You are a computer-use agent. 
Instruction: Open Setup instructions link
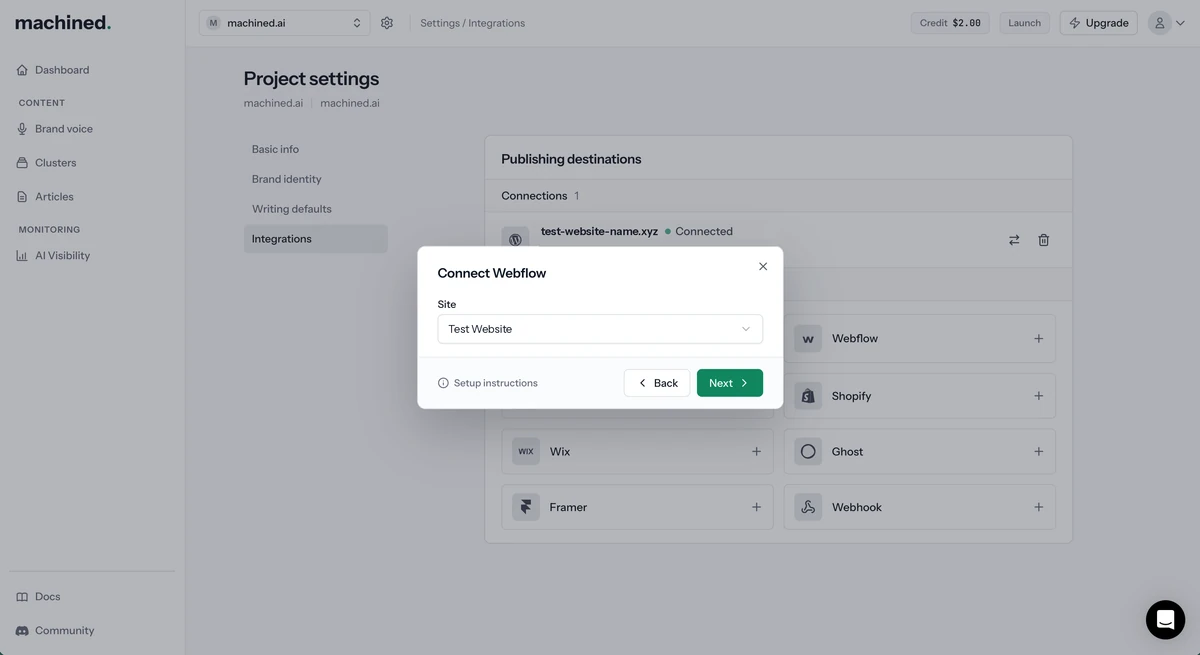tap(488, 383)
